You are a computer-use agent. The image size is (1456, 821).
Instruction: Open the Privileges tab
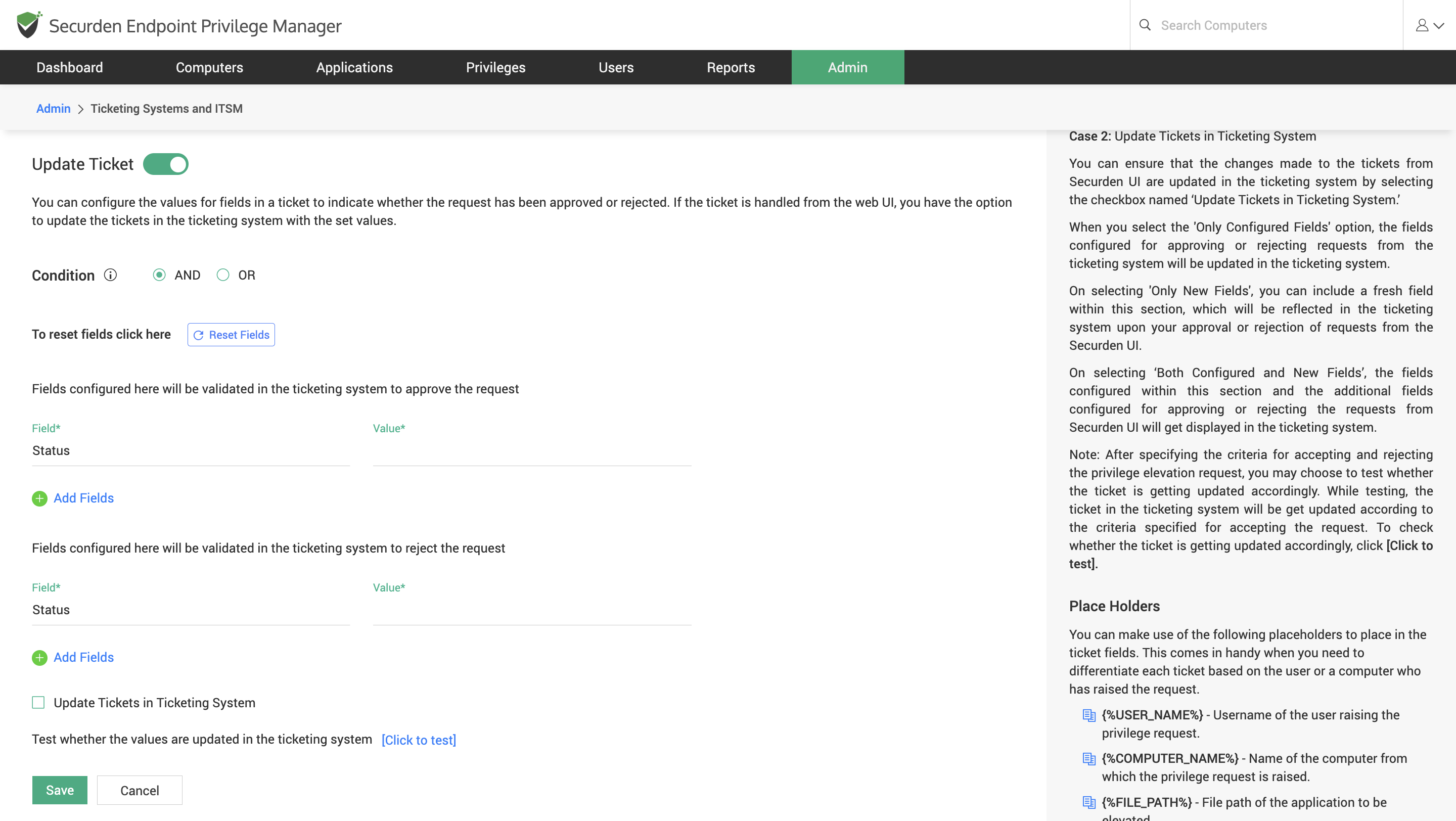click(495, 67)
